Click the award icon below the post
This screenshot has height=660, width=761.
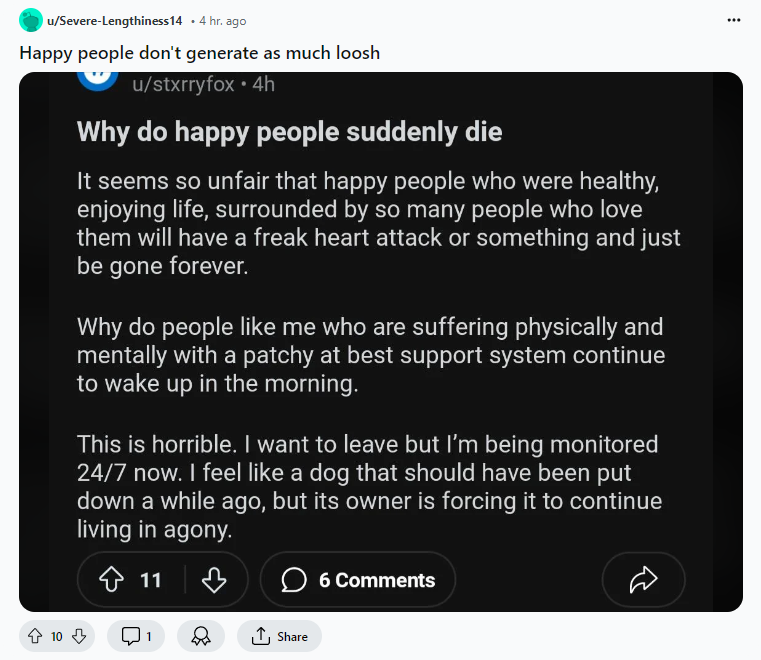[x=200, y=636]
